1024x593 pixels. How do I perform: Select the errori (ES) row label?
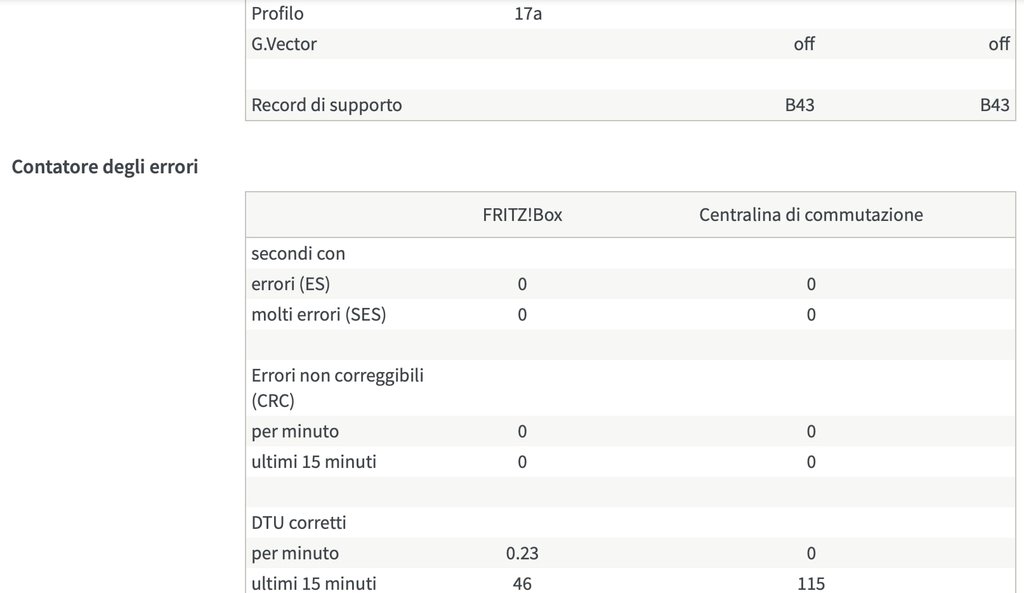pos(290,284)
